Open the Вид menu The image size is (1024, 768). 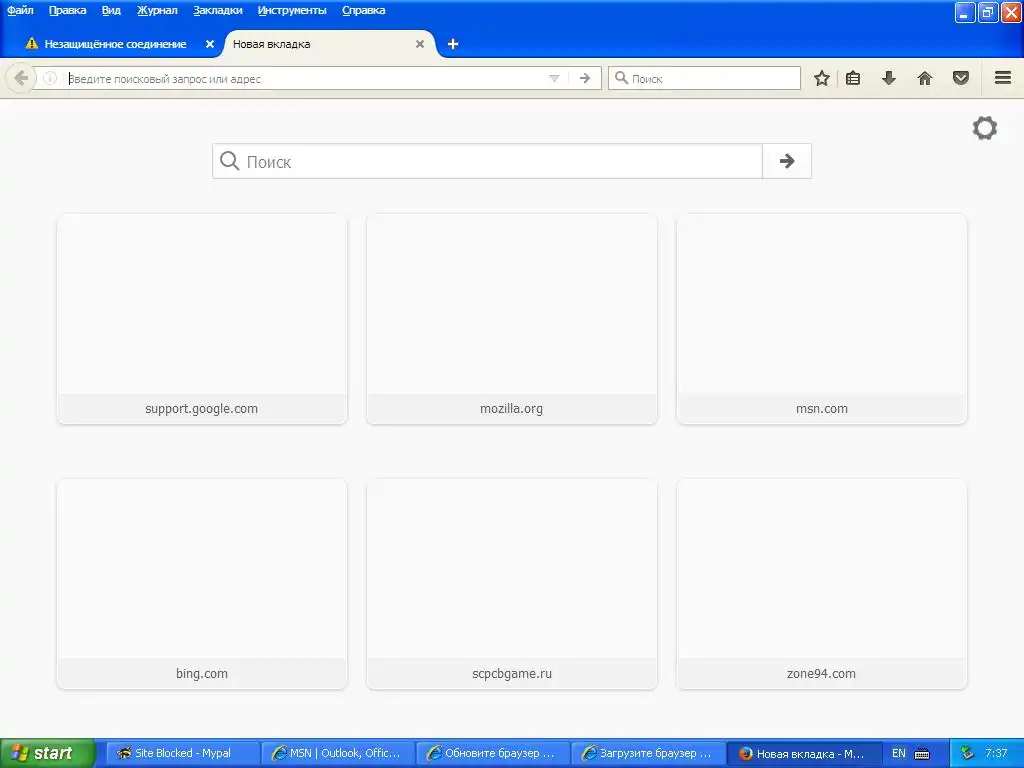click(111, 10)
